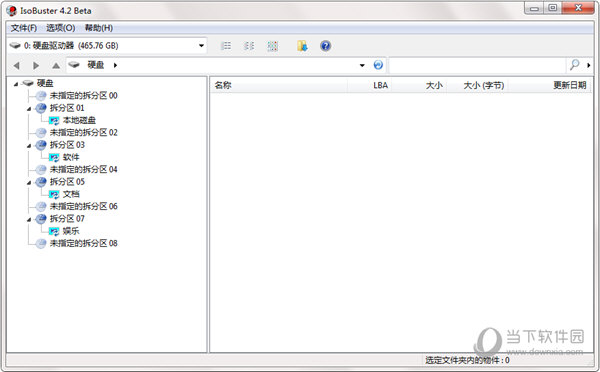The width and height of the screenshot is (600, 372).
Task: Select 未指定的拆分区 00
Action: pyautogui.click(x=83, y=96)
